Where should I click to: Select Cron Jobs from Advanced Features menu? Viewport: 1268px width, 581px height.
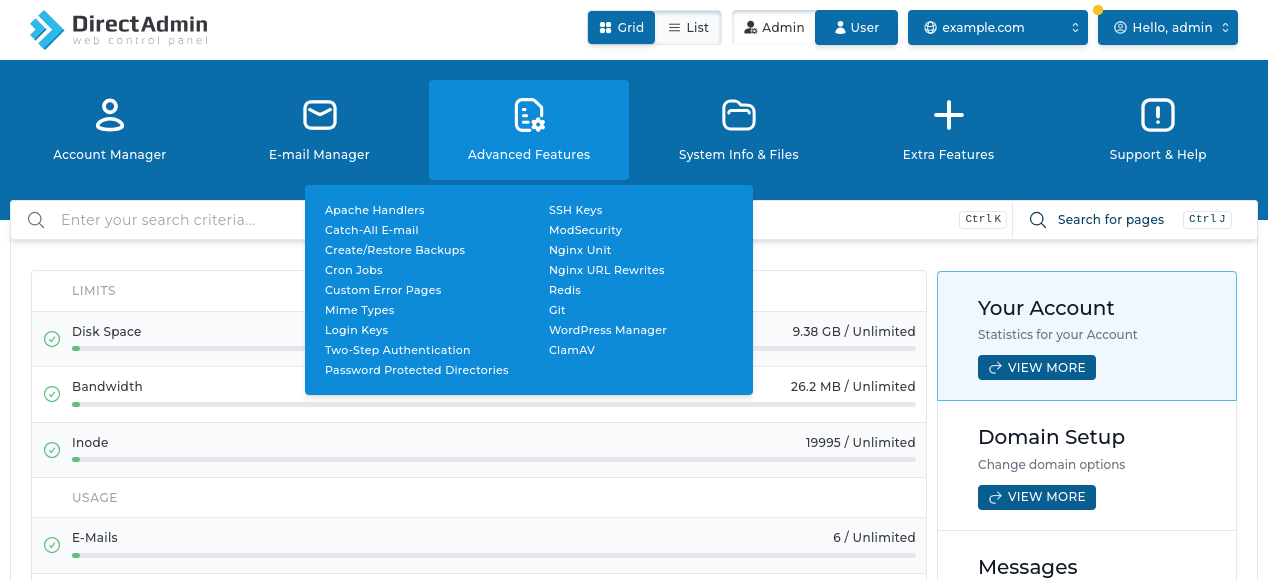[354, 270]
